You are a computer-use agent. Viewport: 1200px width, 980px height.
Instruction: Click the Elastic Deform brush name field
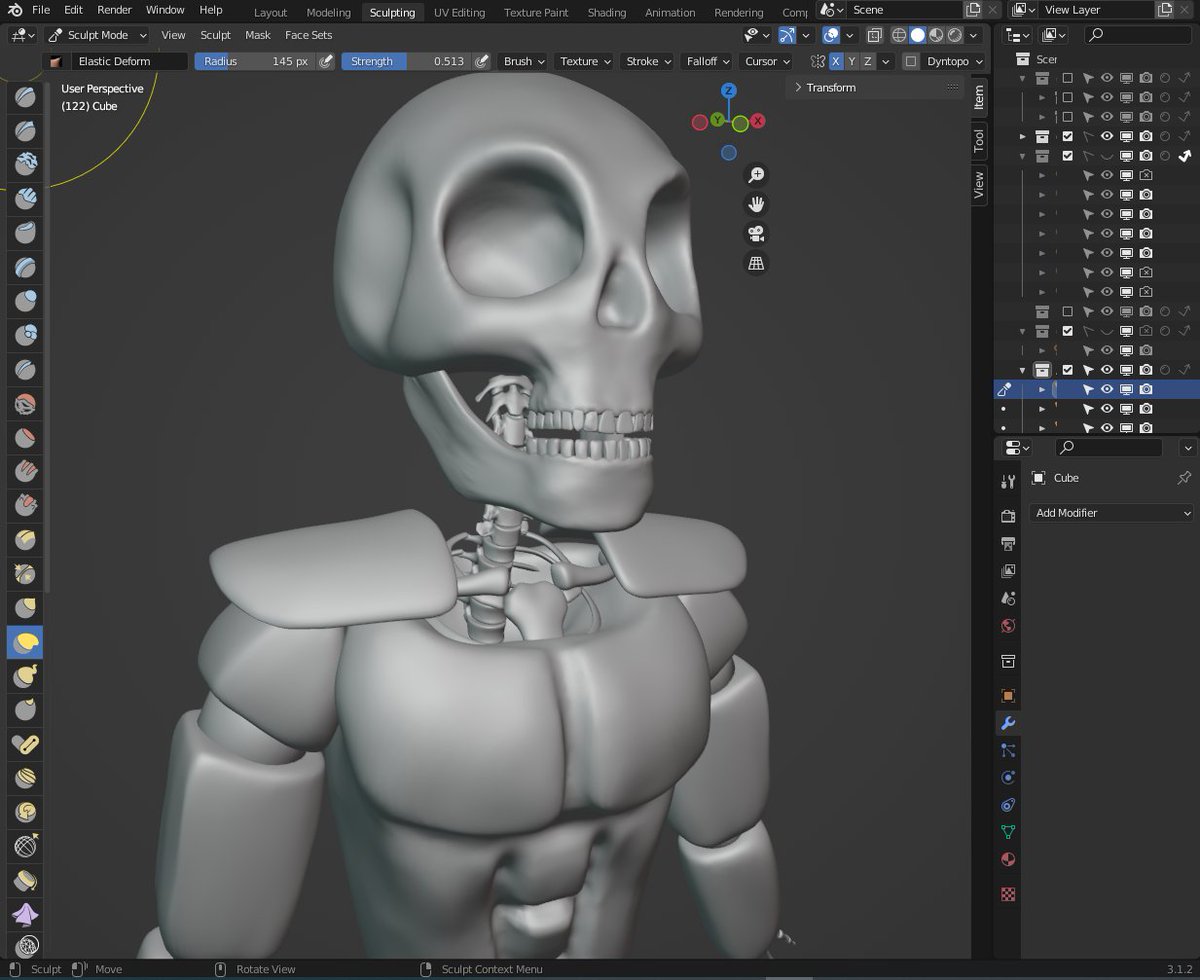131,61
